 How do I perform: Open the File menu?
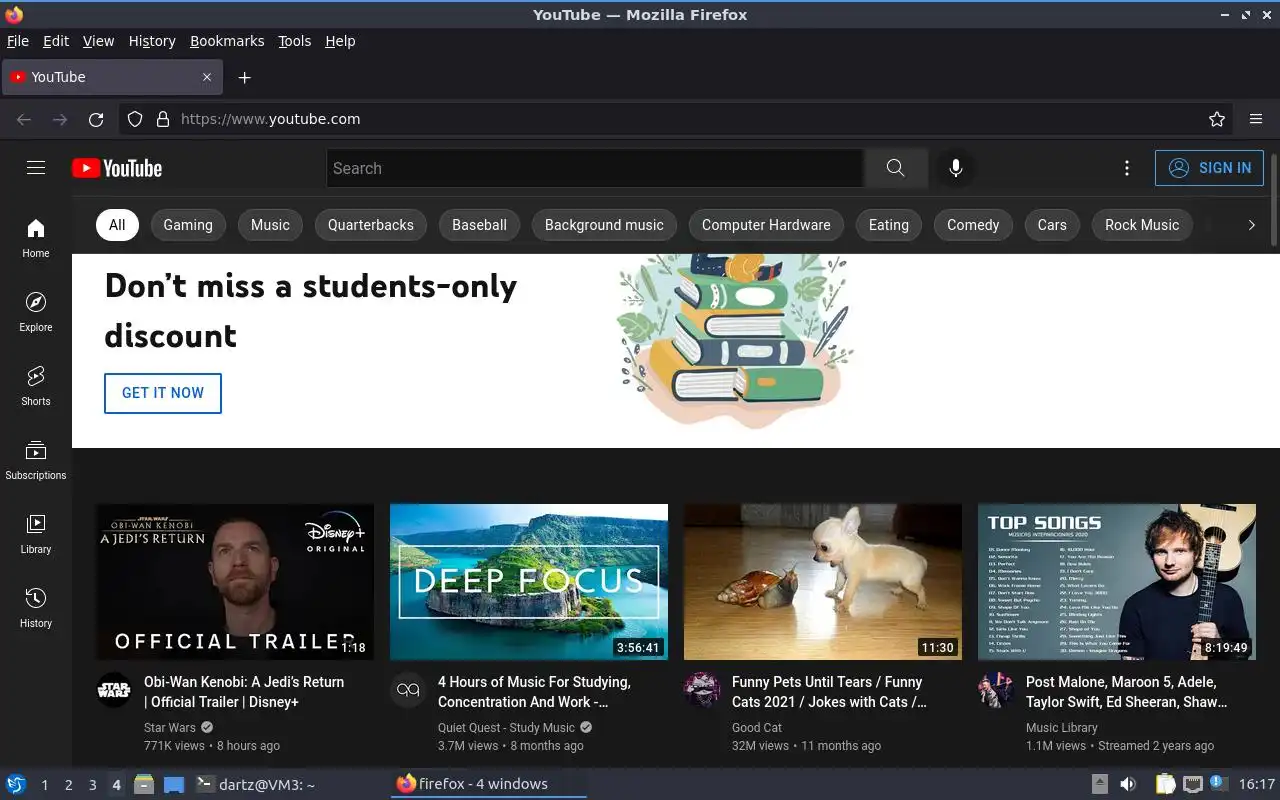(18, 41)
